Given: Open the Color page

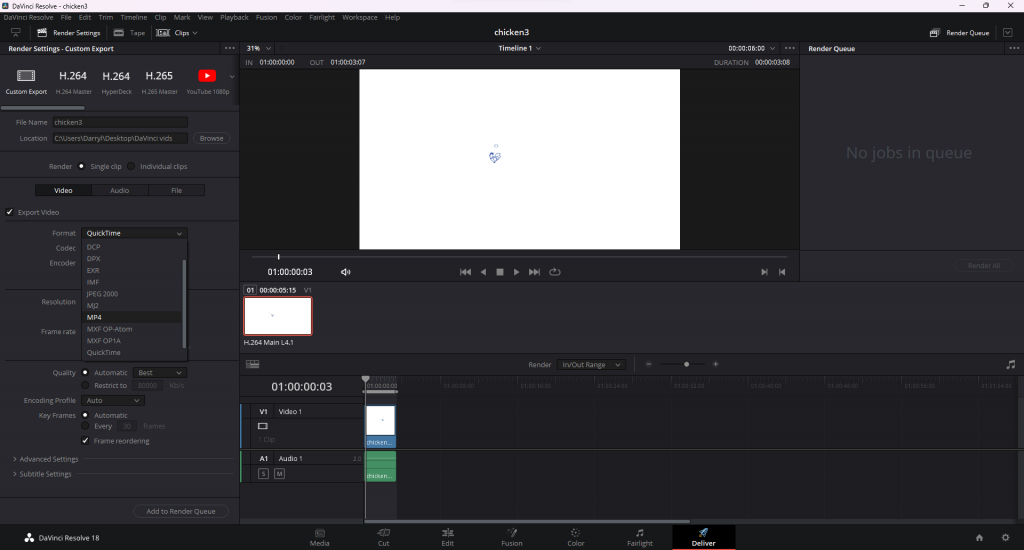Looking at the screenshot, I should [x=575, y=537].
